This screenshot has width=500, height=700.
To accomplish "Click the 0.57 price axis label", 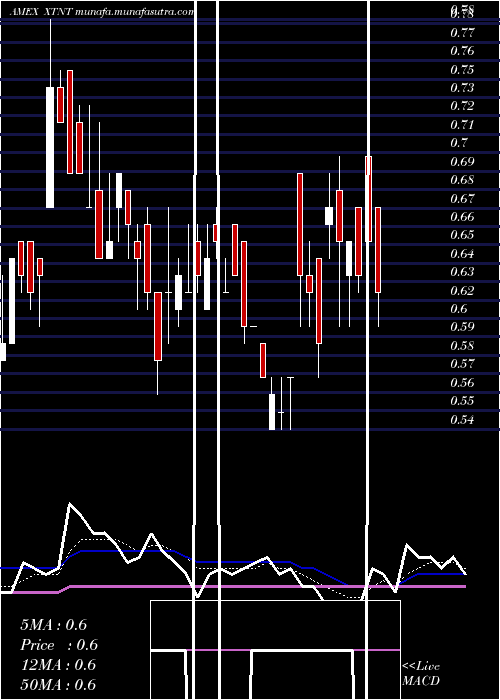I will pos(462,364).
